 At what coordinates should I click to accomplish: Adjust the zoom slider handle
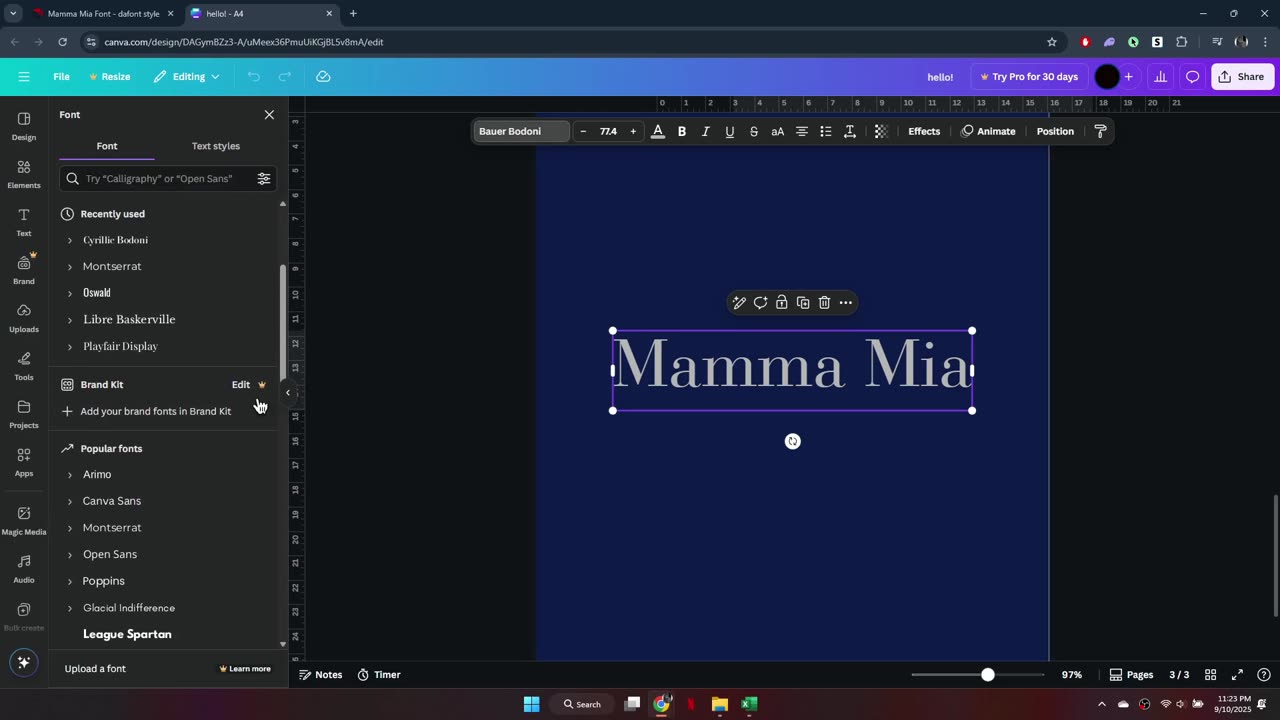click(x=988, y=675)
